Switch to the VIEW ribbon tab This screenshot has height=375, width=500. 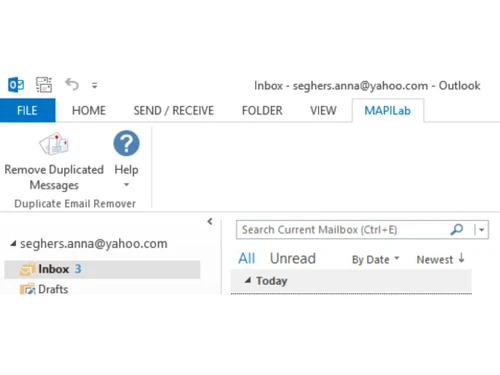tap(323, 110)
